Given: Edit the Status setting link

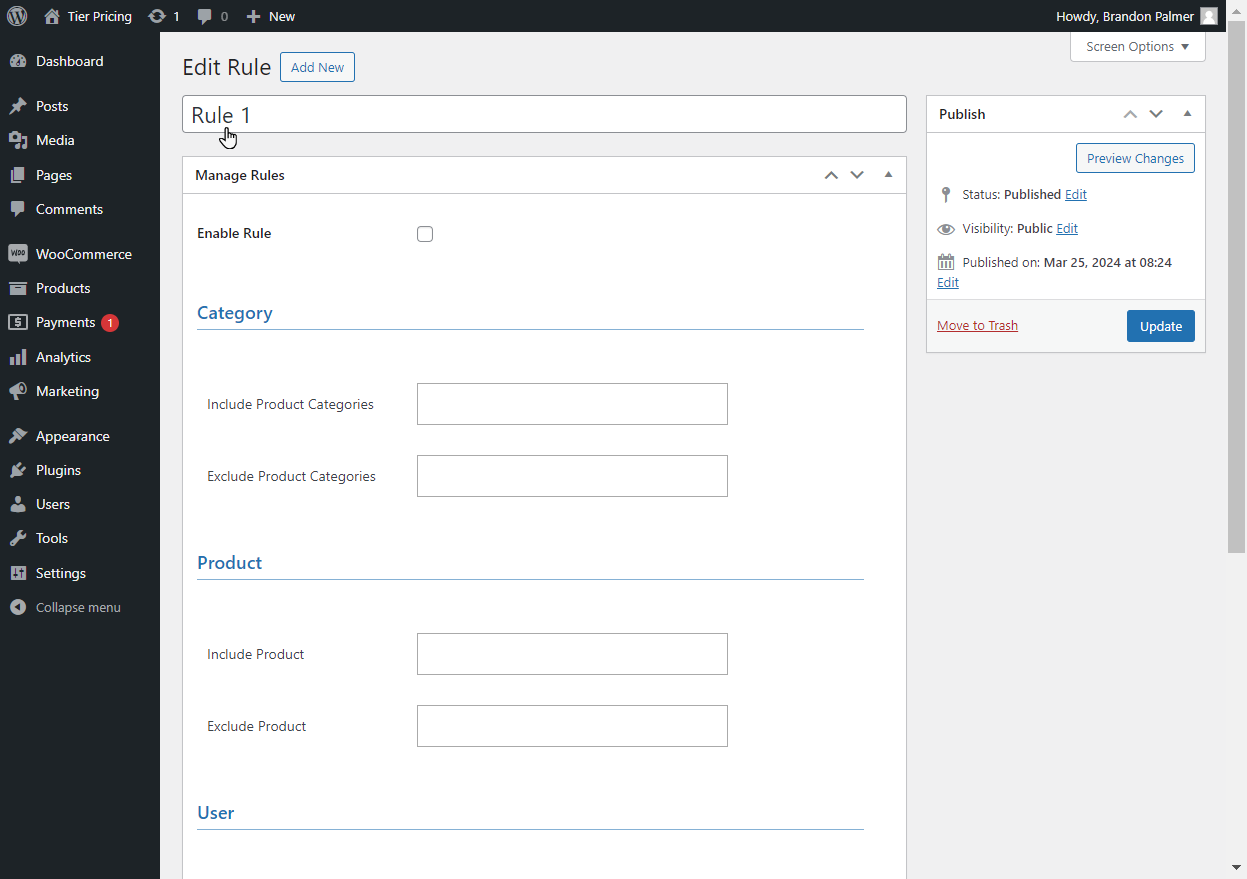Looking at the screenshot, I should point(1076,194).
